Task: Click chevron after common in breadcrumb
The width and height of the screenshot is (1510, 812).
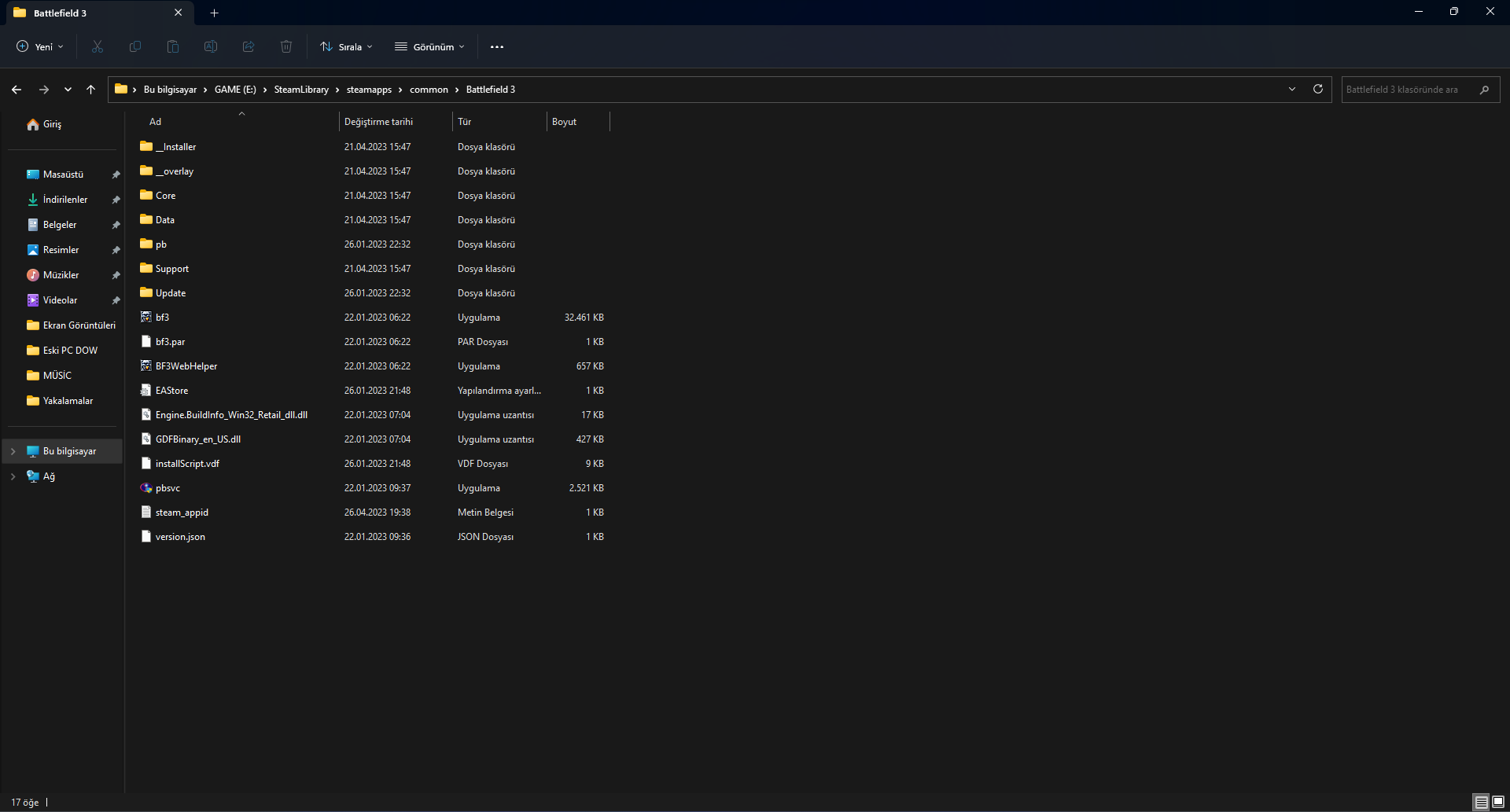Action: (457, 90)
